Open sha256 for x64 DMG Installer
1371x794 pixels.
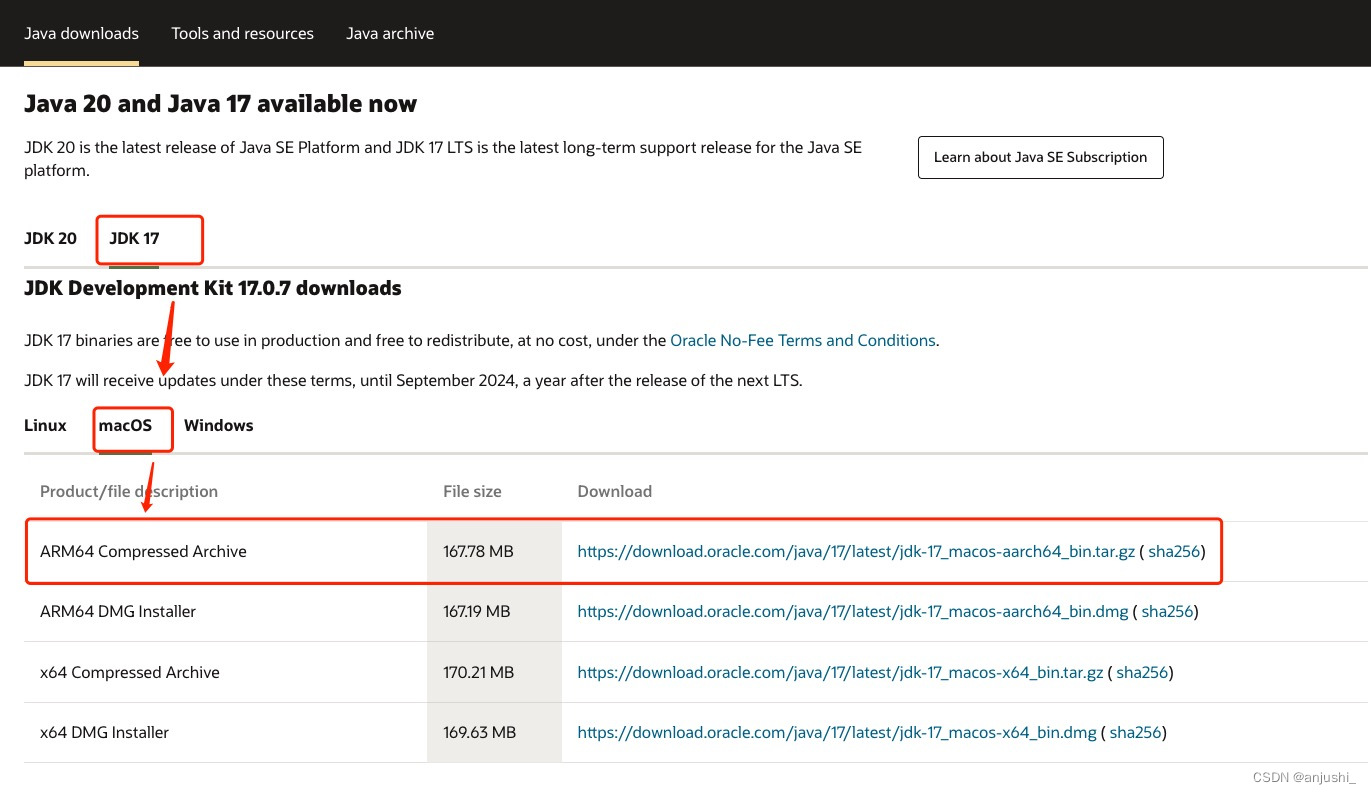(x=1136, y=732)
